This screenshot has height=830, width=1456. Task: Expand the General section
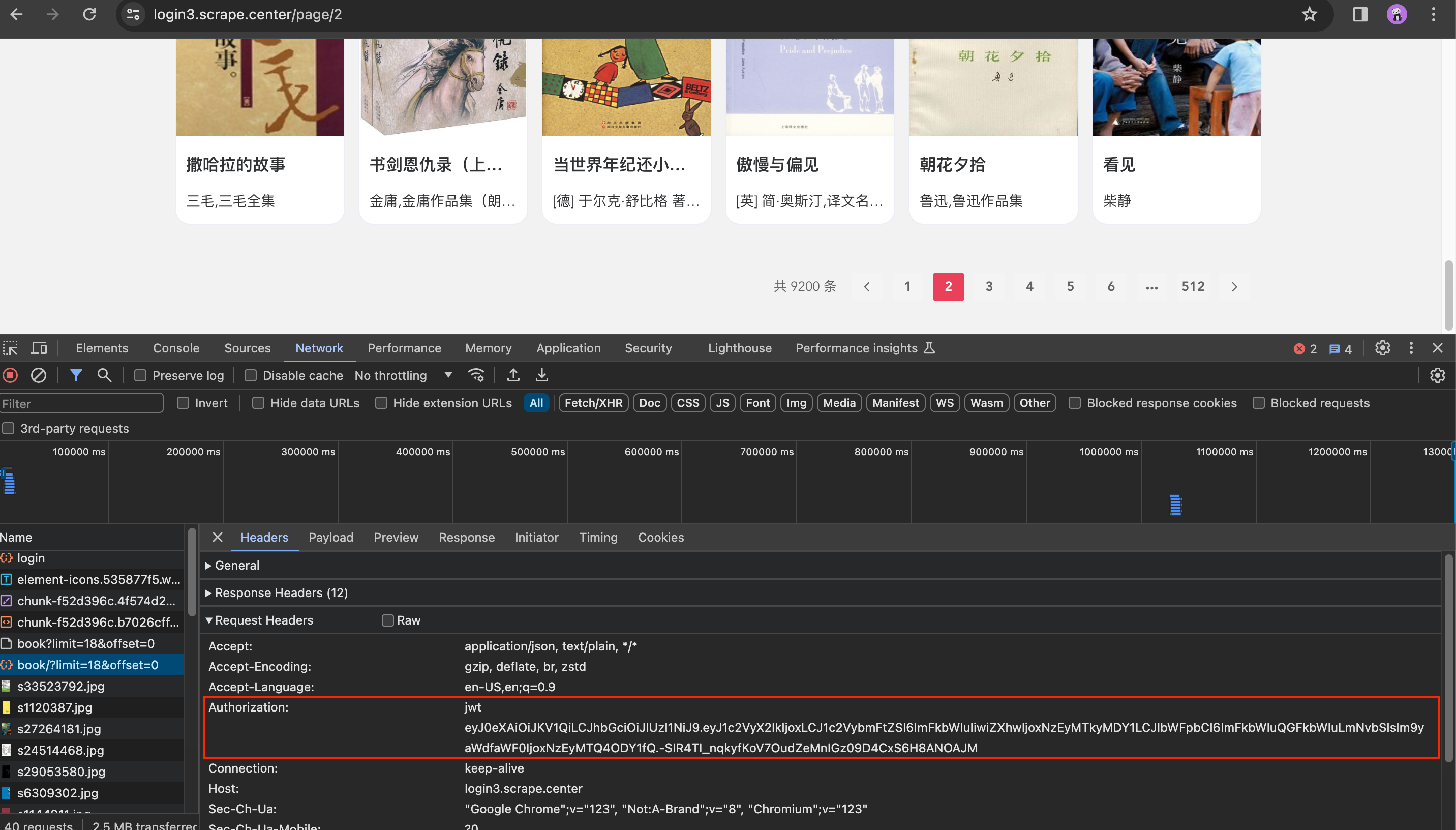232,565
